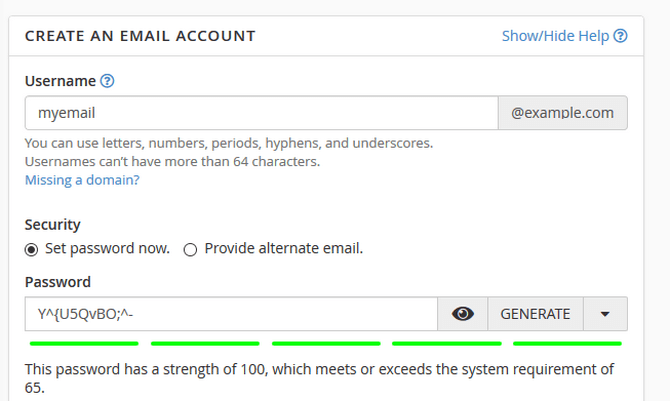Viewport: 670px width, 401px height.
Task: Reveal password using the eye icon
Action: click(462, 314)
